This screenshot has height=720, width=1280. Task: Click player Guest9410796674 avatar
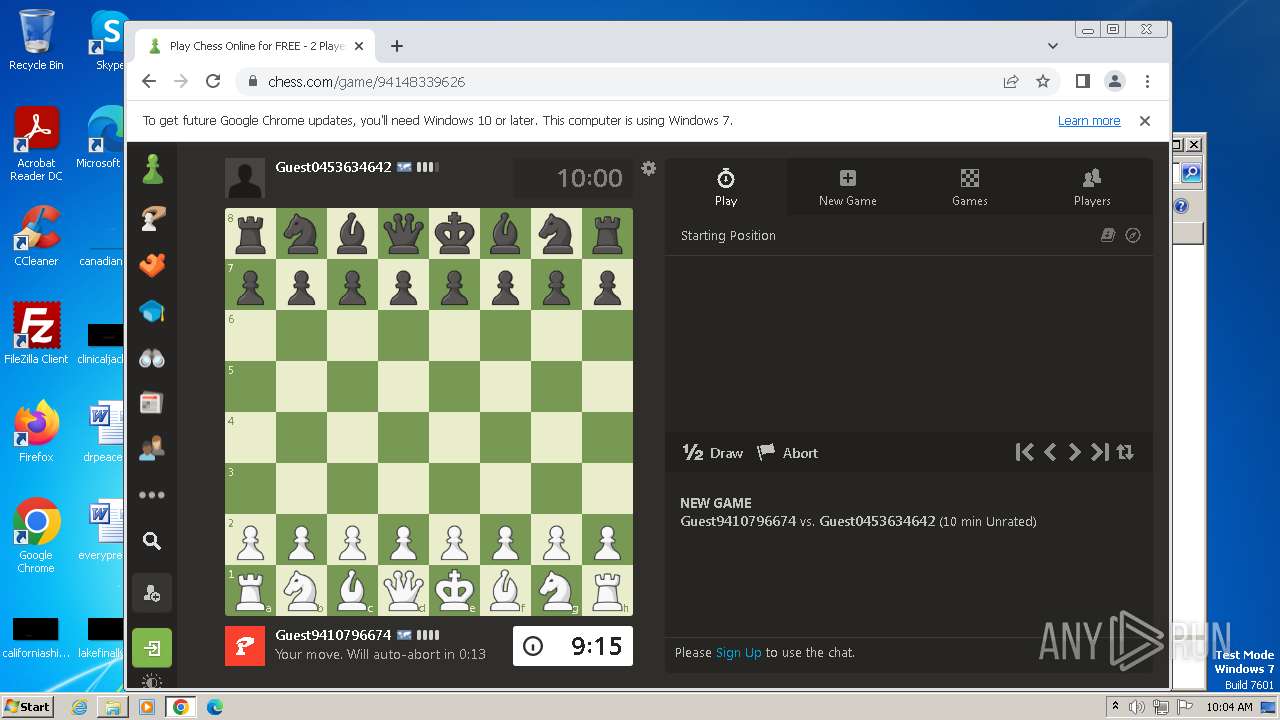pyautogui.click(x=245, y=646)
